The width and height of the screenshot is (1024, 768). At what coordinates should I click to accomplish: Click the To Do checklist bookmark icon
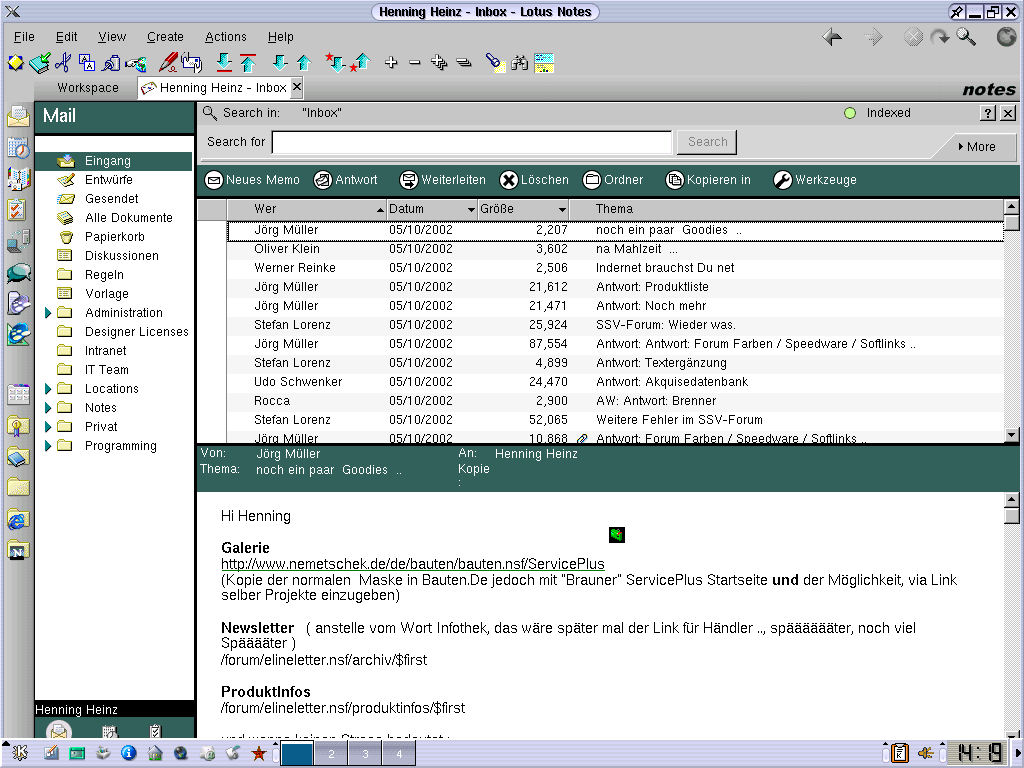click(x=17, y=210)
